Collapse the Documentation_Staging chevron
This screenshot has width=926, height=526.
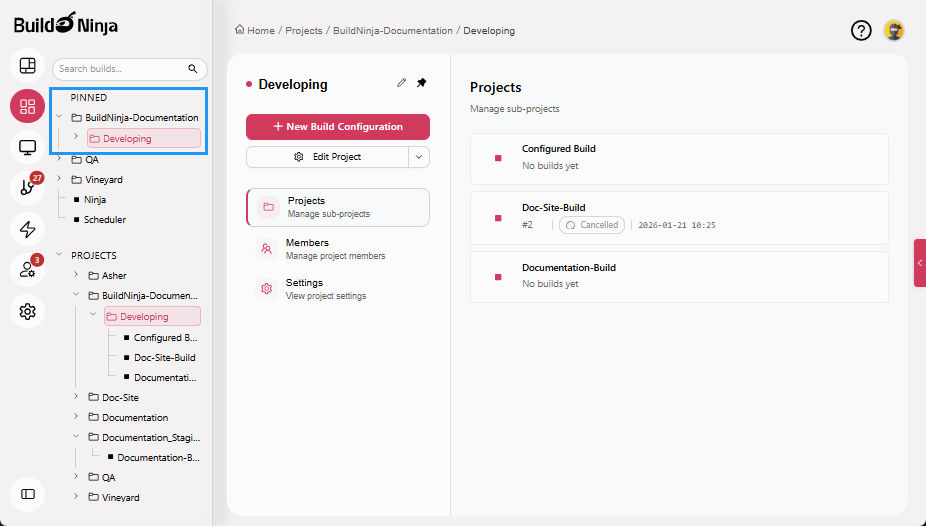[76, 436]
